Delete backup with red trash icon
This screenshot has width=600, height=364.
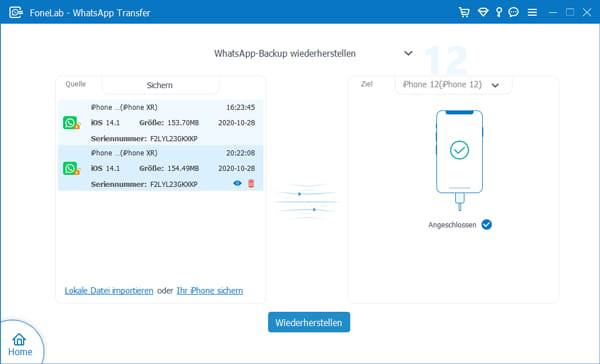251,183
